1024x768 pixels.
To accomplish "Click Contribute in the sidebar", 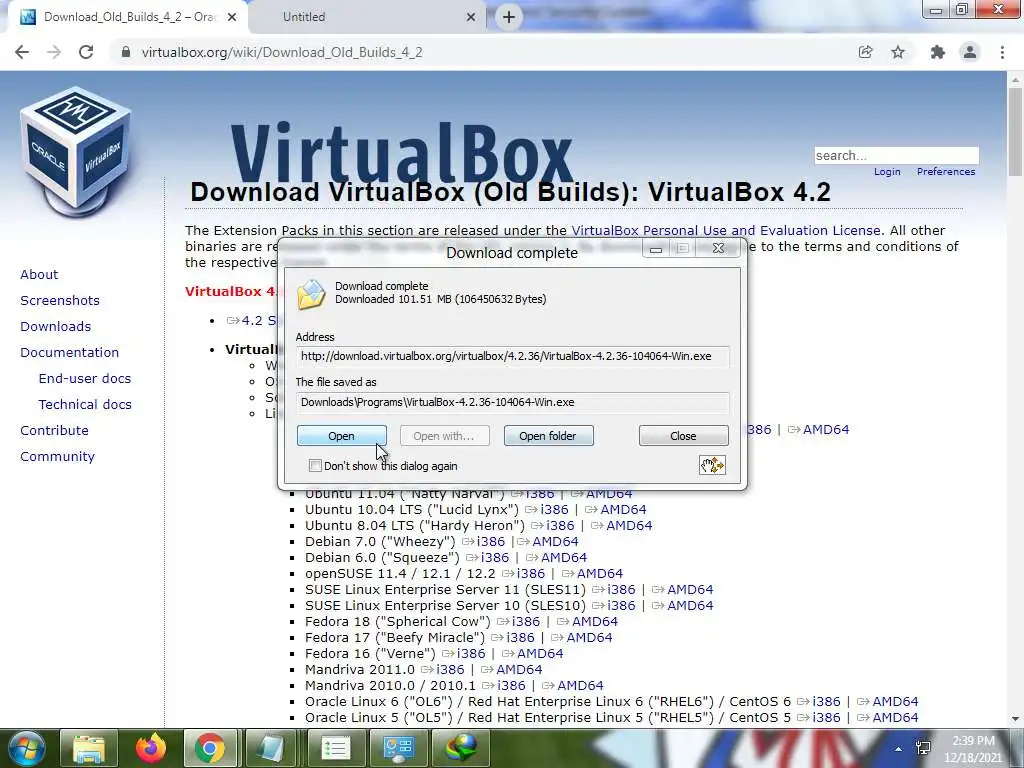I will pos(54,430).
